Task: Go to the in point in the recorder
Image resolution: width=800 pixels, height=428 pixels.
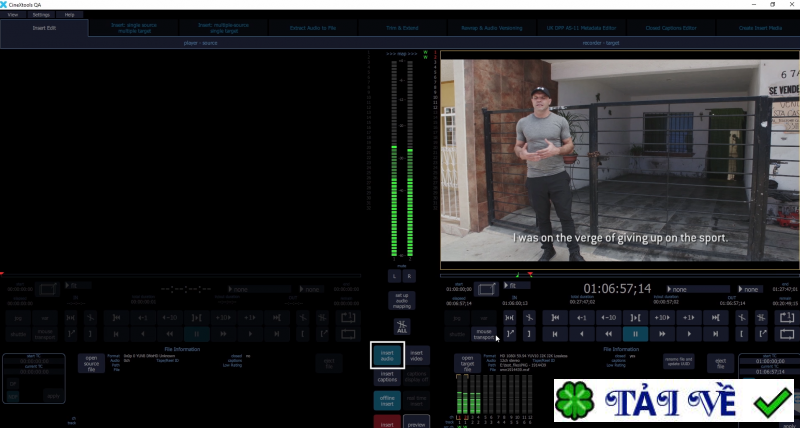Action: pos(555,317)
